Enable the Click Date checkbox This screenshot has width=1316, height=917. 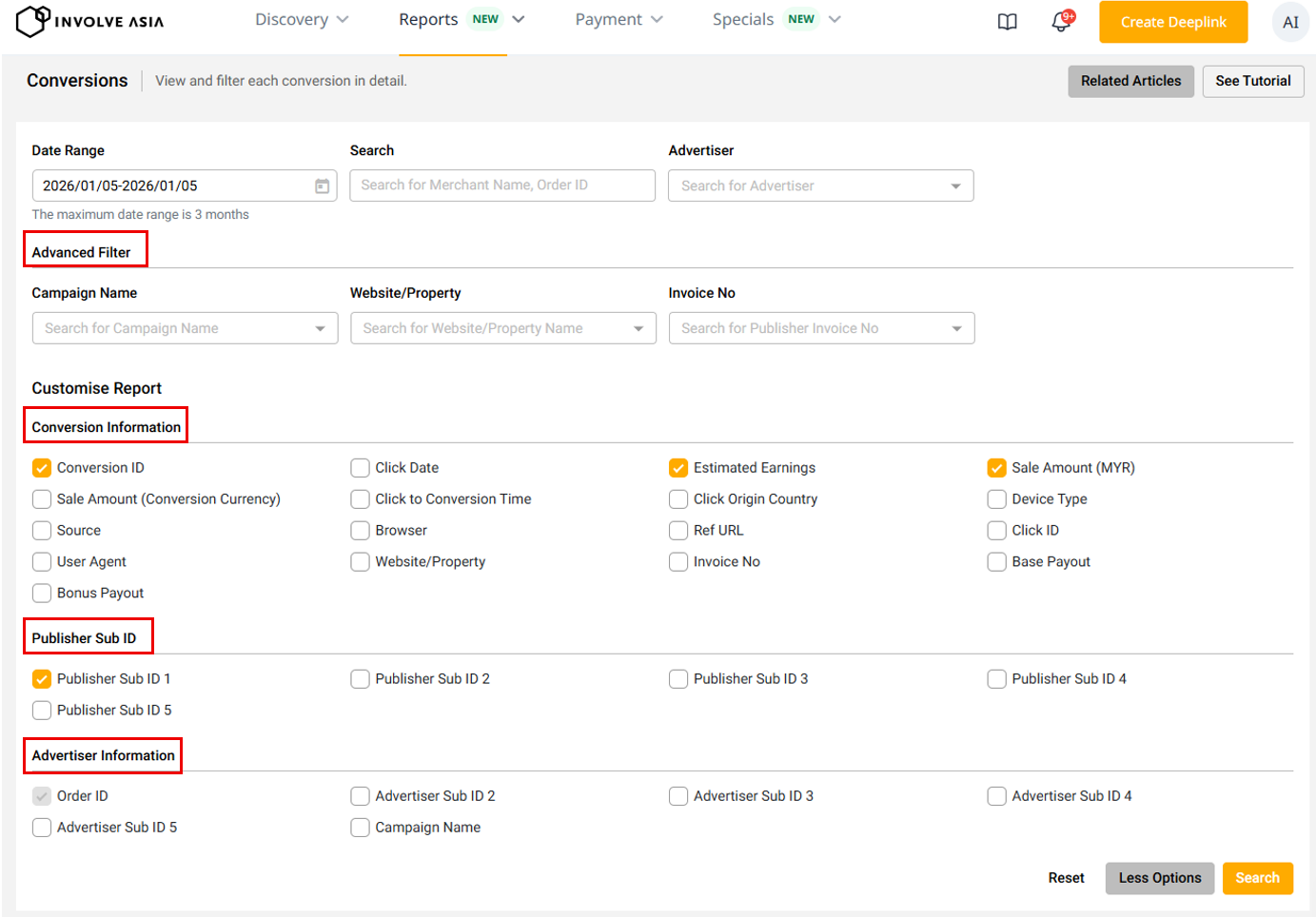[x=360, y=468]
